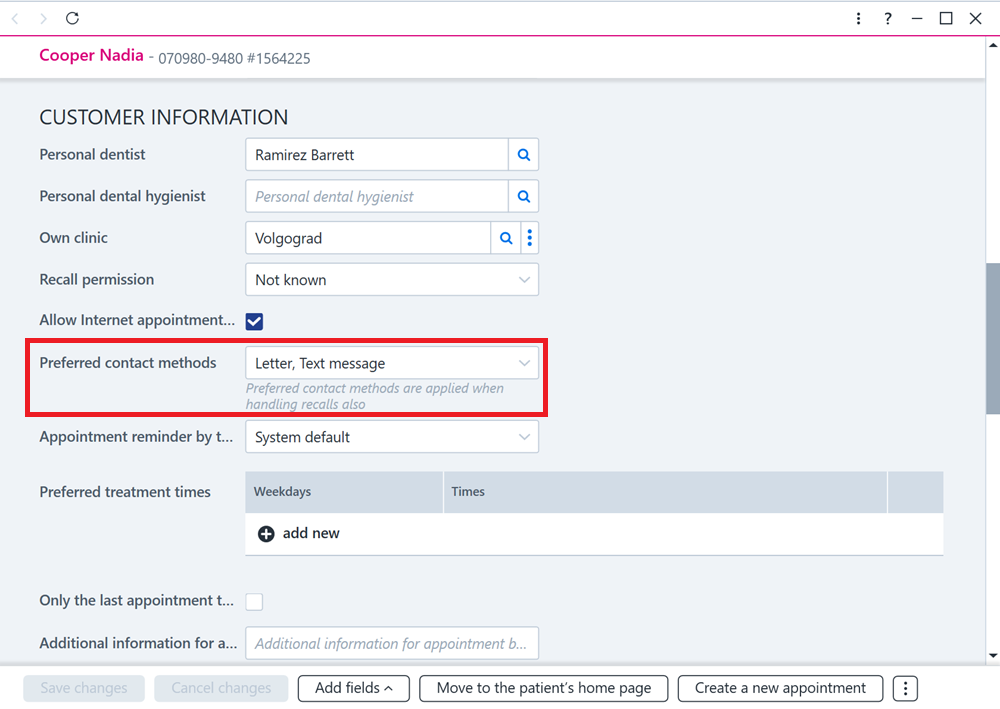Click the search icon for Personal dentist
1000x709 pixels.
pyautogui.click(x=524, y=155)
